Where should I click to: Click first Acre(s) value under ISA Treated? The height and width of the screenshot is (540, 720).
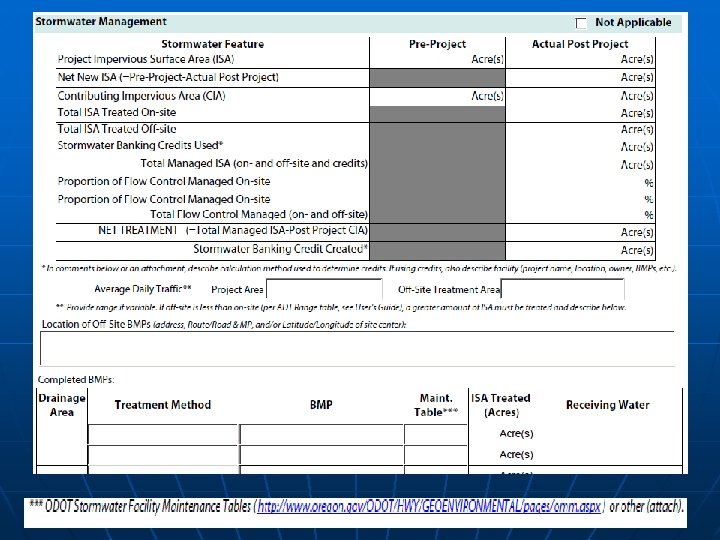click(517, 433)
